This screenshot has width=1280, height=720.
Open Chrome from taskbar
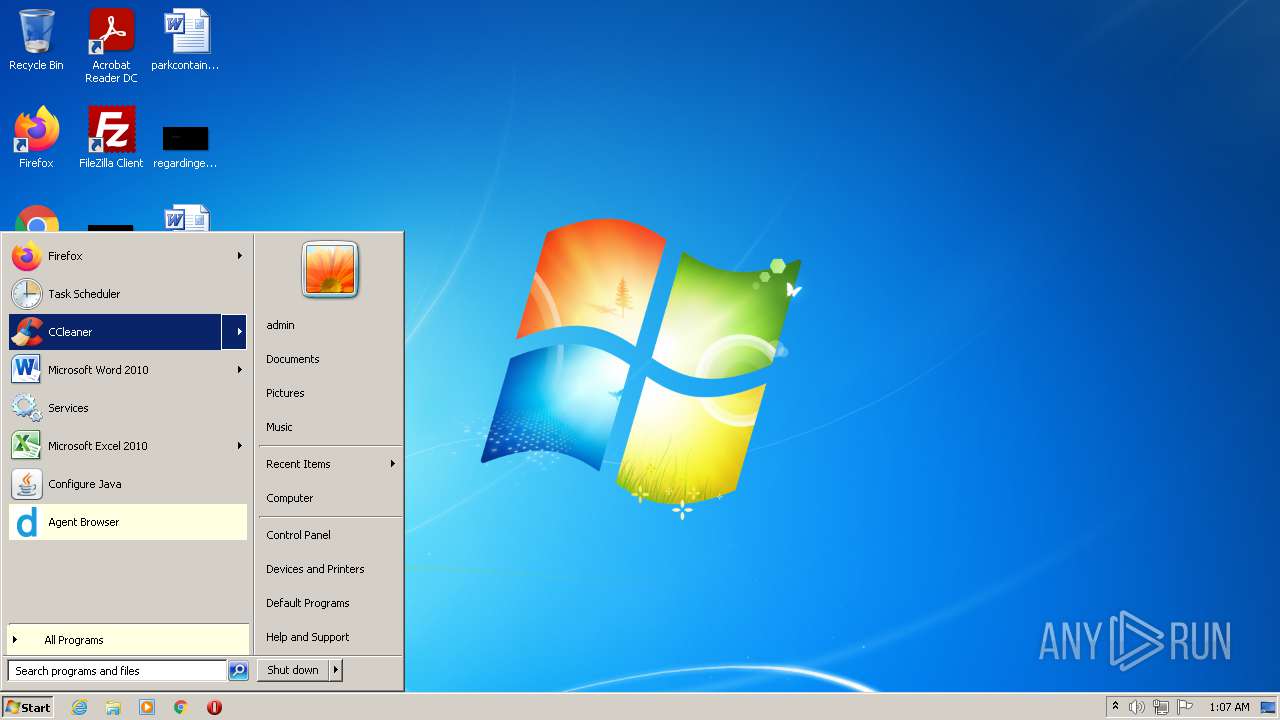[x=181, y=707]
